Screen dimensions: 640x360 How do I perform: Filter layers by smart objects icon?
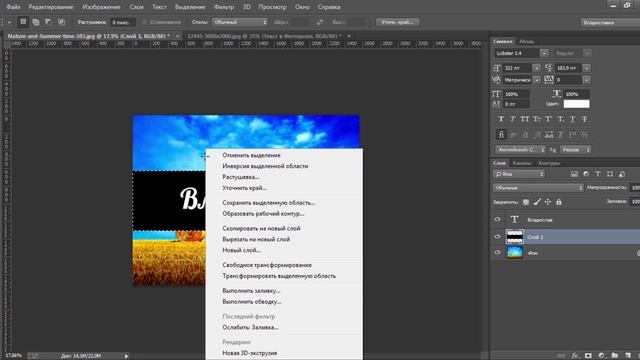pyautogui.click(x=622, y=174)
